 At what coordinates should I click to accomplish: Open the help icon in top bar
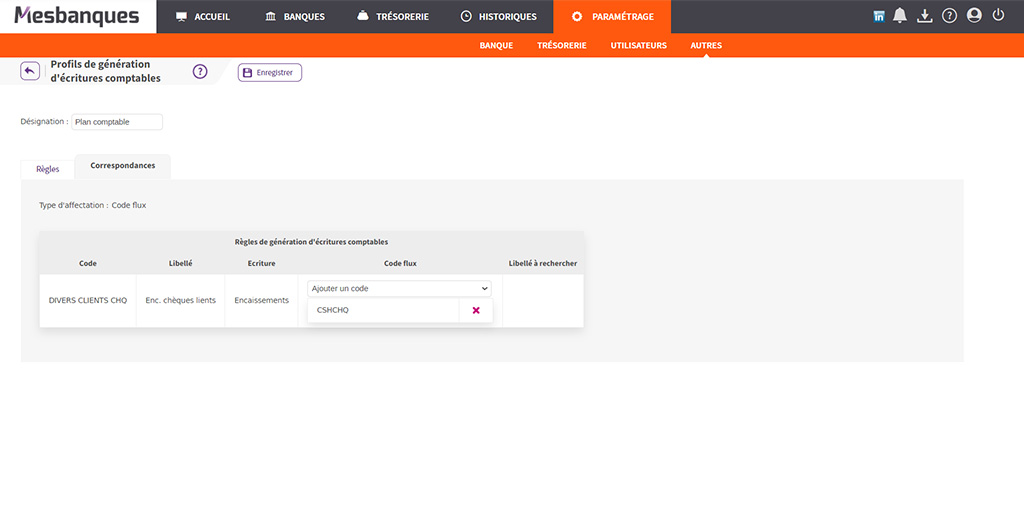[949, 16]
